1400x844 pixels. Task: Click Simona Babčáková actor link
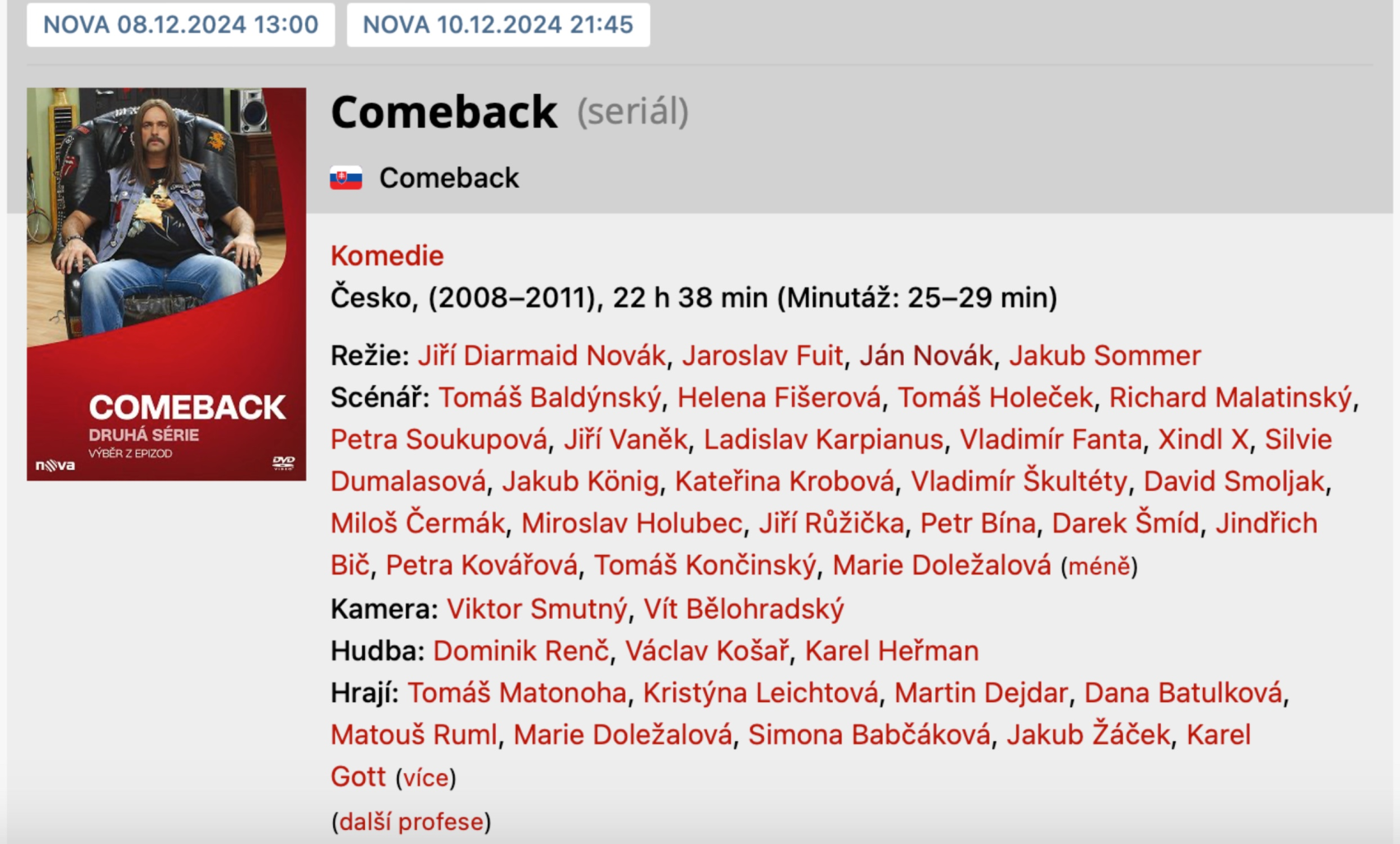click(x=869, y=735)
